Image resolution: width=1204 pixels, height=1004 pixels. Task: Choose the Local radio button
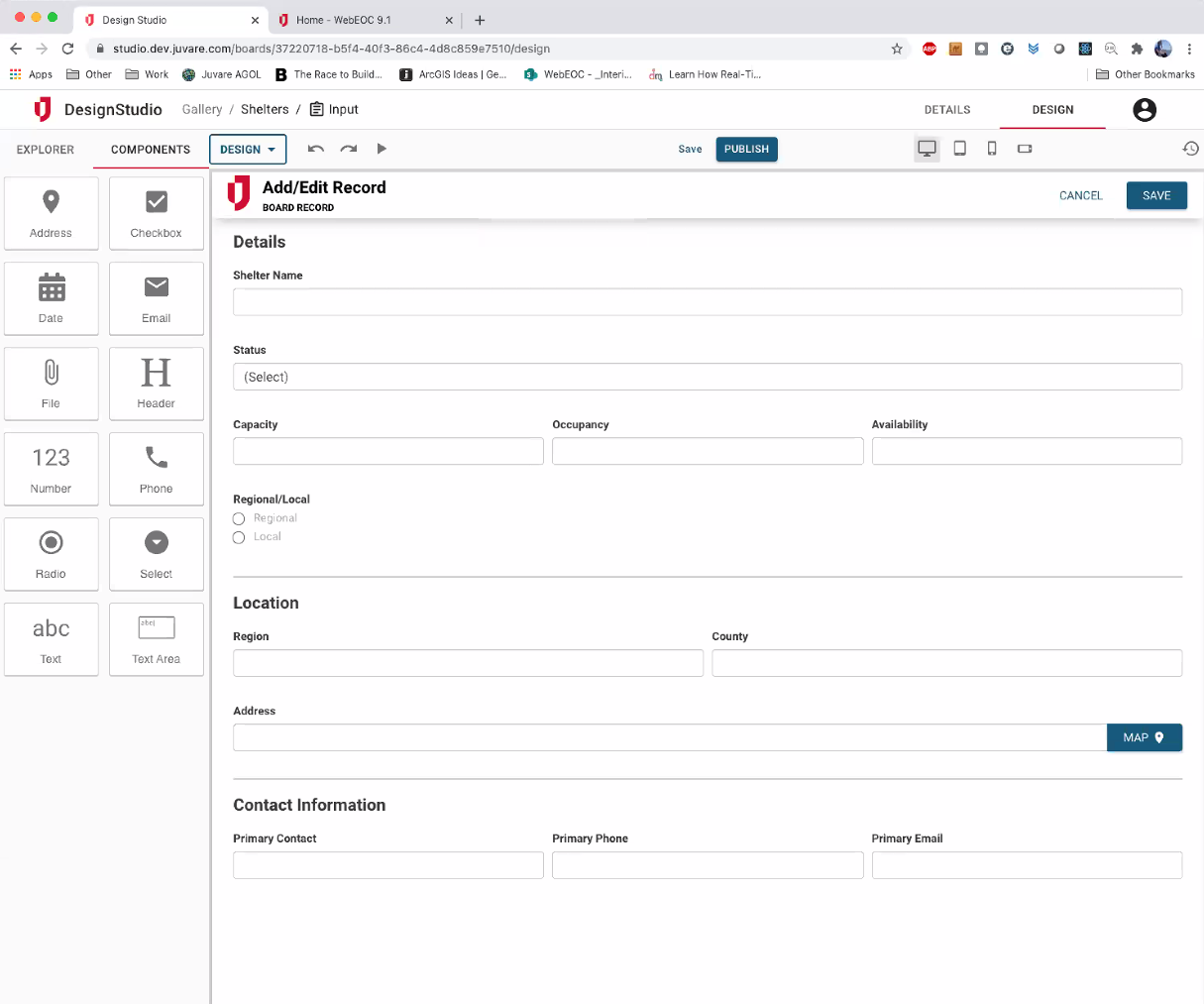pos(239,537)
